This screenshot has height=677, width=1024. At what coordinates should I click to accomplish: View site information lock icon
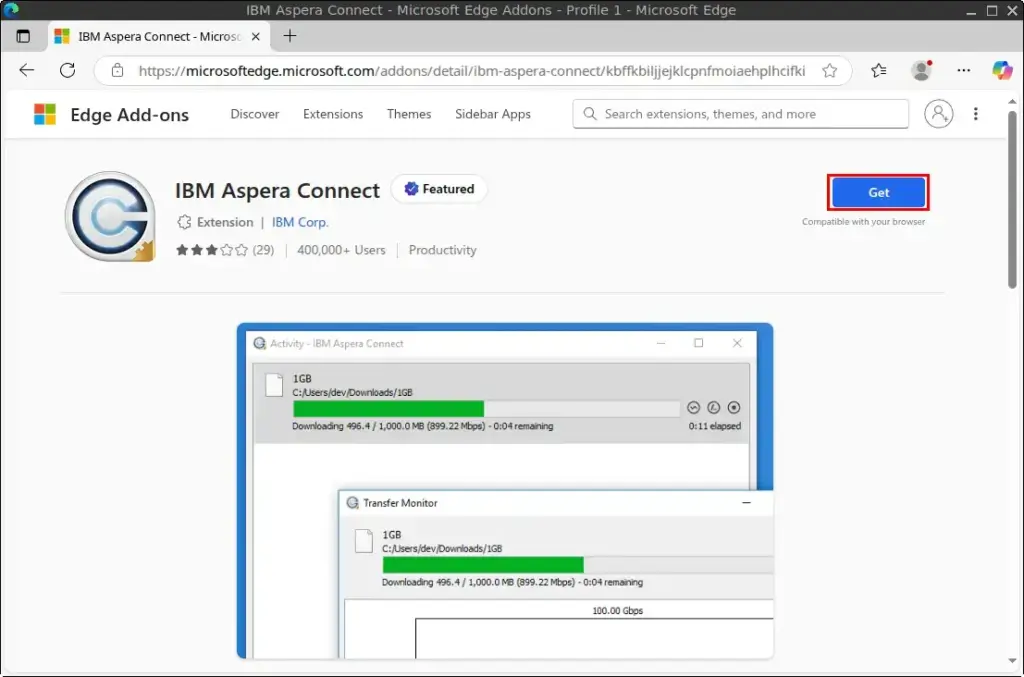pos(118,71)
